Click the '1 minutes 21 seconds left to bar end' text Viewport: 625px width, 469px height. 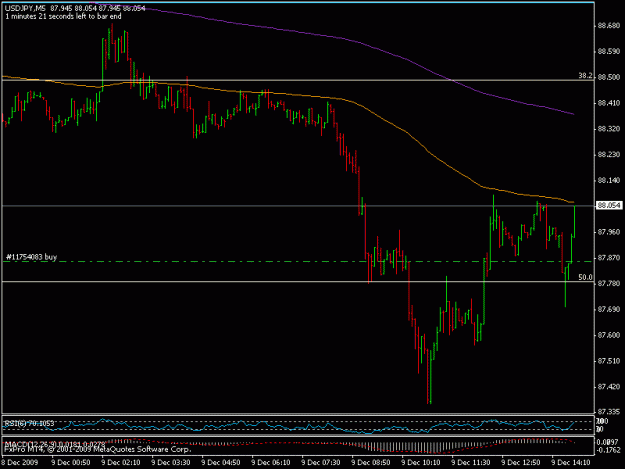point(63,16)
